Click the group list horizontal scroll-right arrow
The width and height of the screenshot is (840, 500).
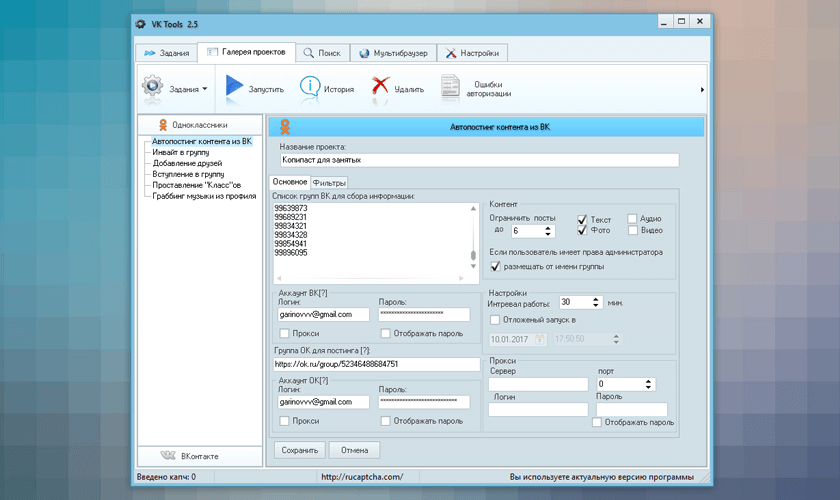[461, 278]
